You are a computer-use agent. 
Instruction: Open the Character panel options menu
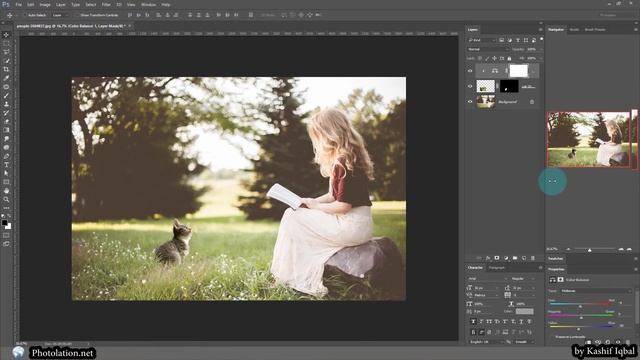pos(541,268)
